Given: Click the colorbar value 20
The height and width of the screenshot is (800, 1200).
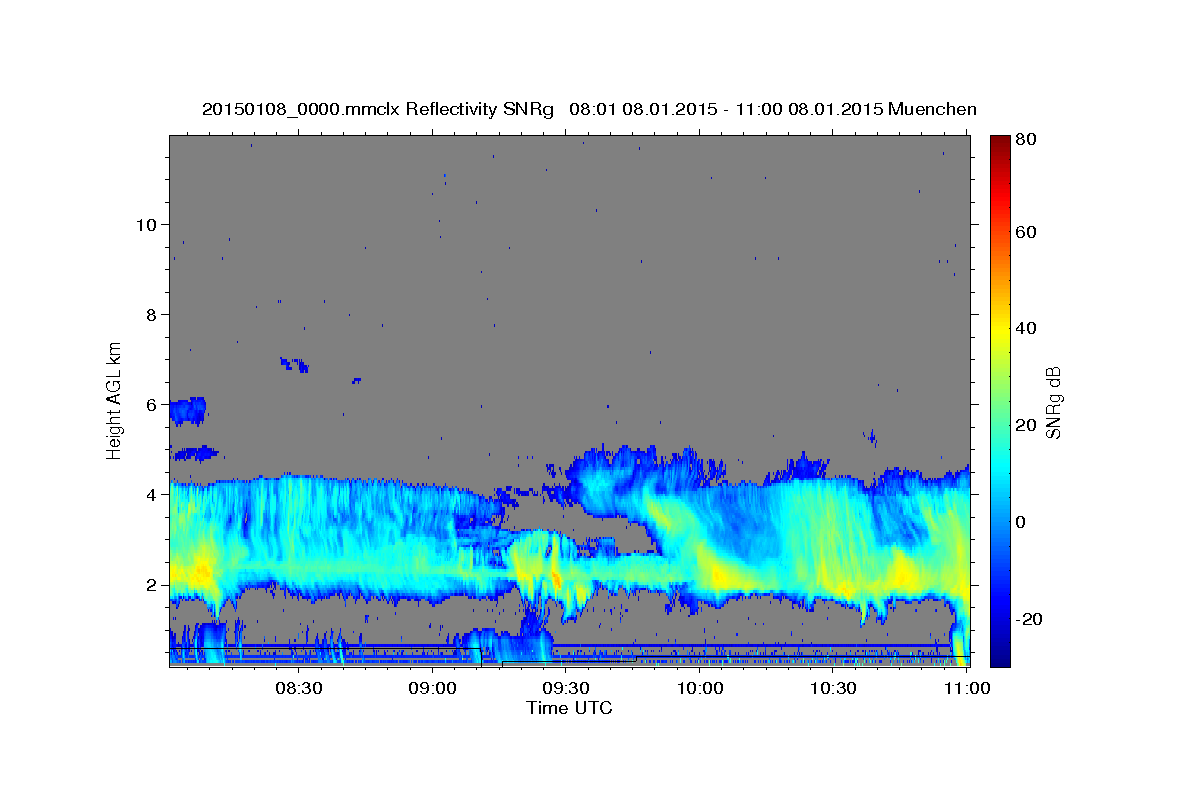Looking at the screenshot, I should coord(1025,425).
